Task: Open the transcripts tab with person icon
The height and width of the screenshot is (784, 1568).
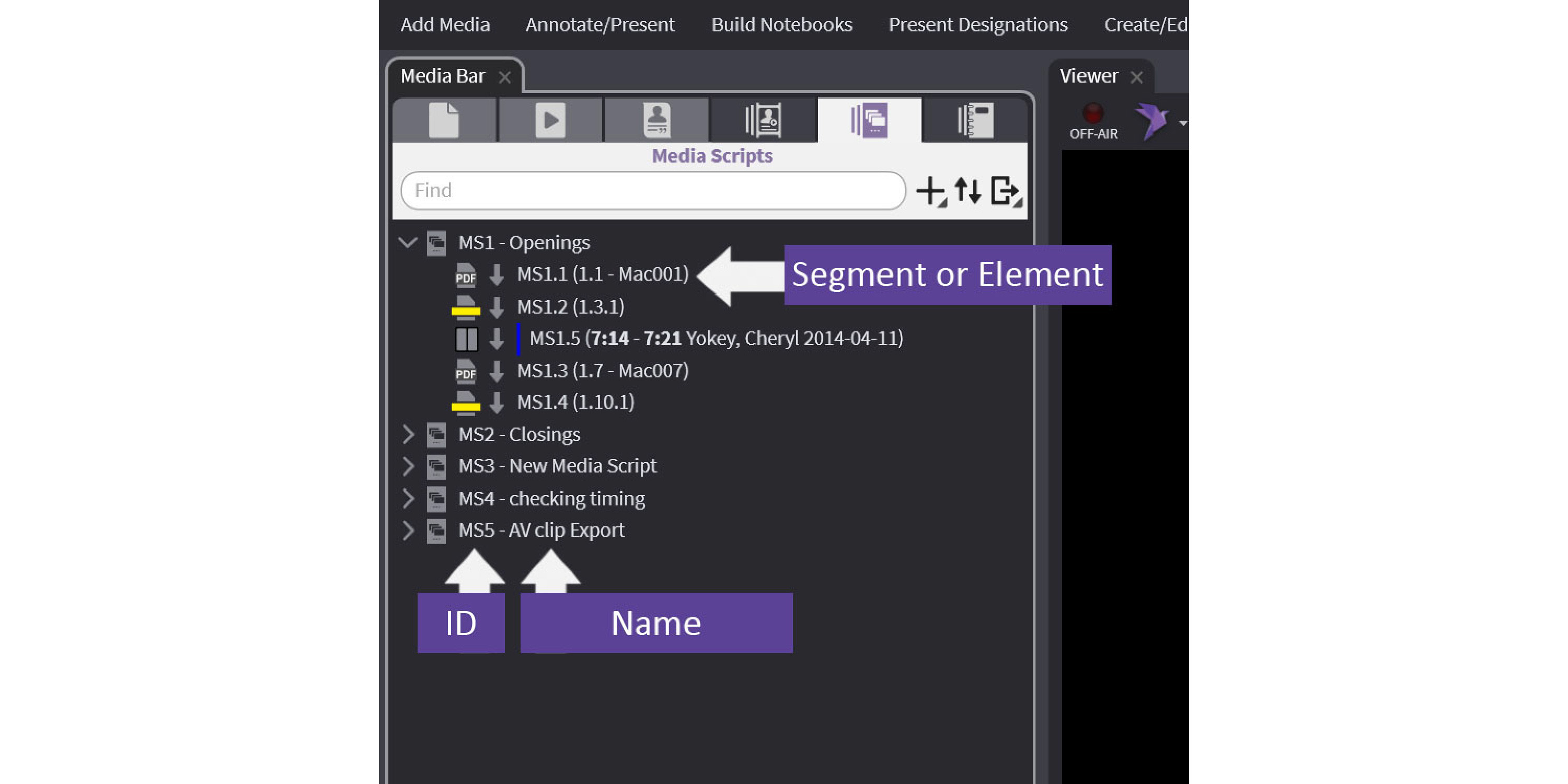Action: (657, 121)
